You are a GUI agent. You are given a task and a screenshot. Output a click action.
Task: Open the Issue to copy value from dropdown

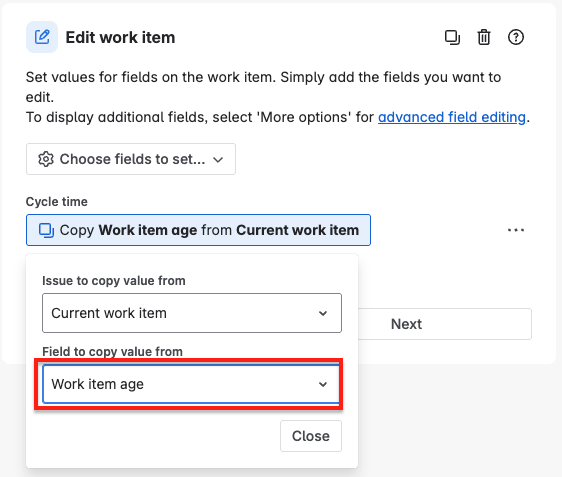point(192,313)
